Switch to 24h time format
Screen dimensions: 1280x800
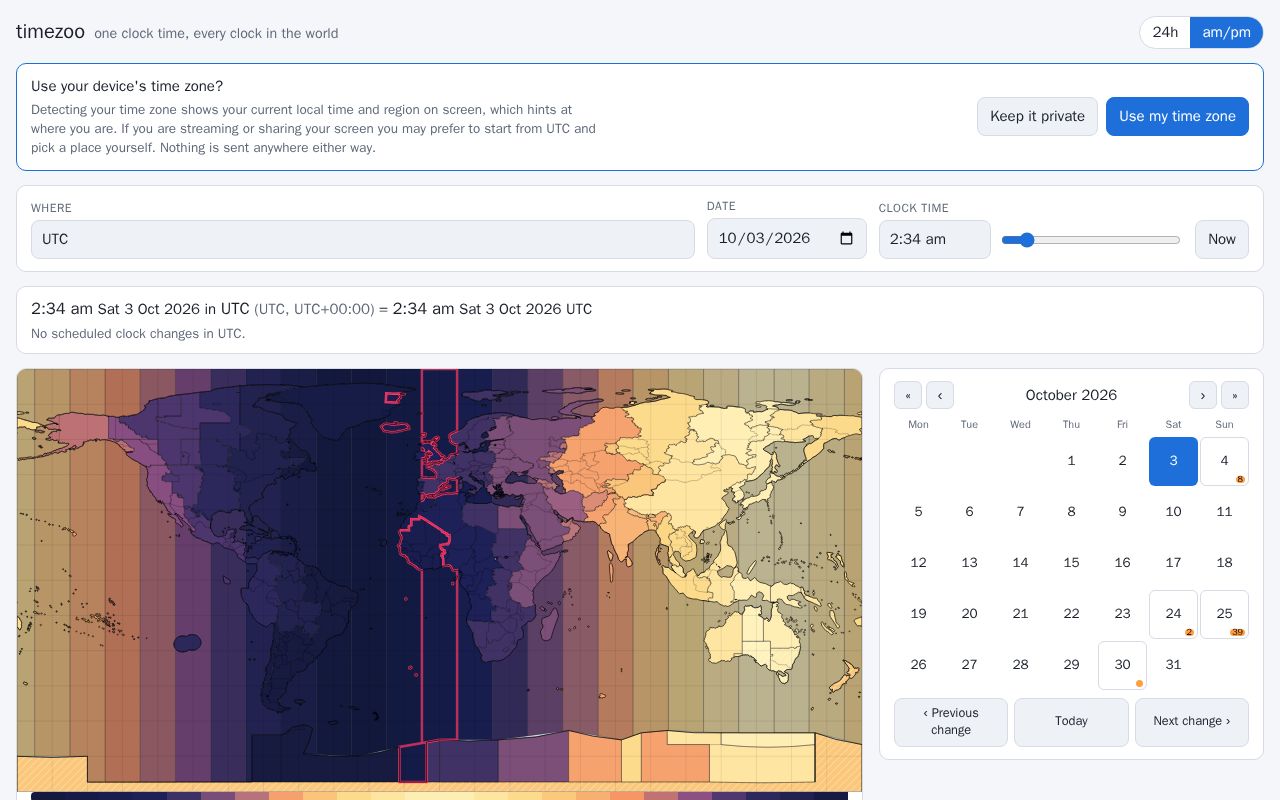(1165, 32)
